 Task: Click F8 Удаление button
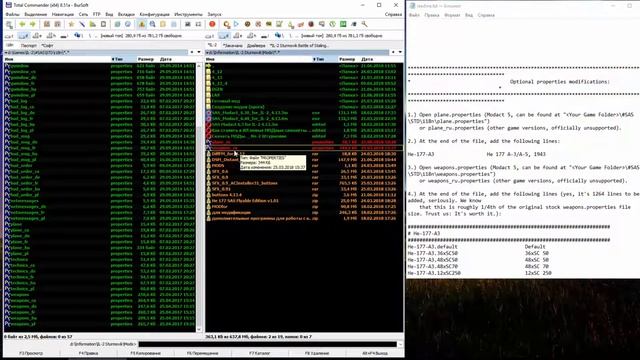click(317, 353)
